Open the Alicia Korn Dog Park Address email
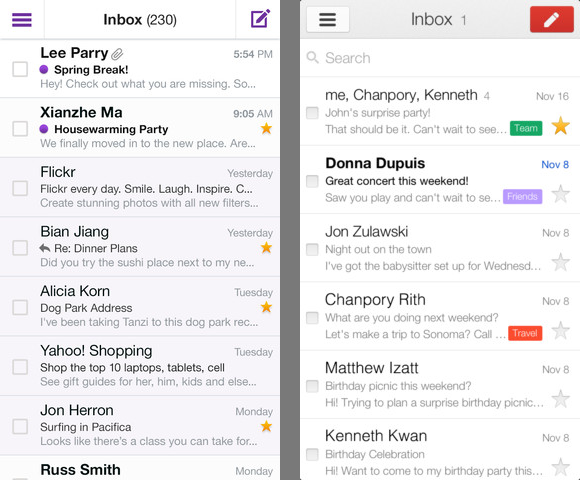This screenshot has width=580, height=480. (140, 306)
